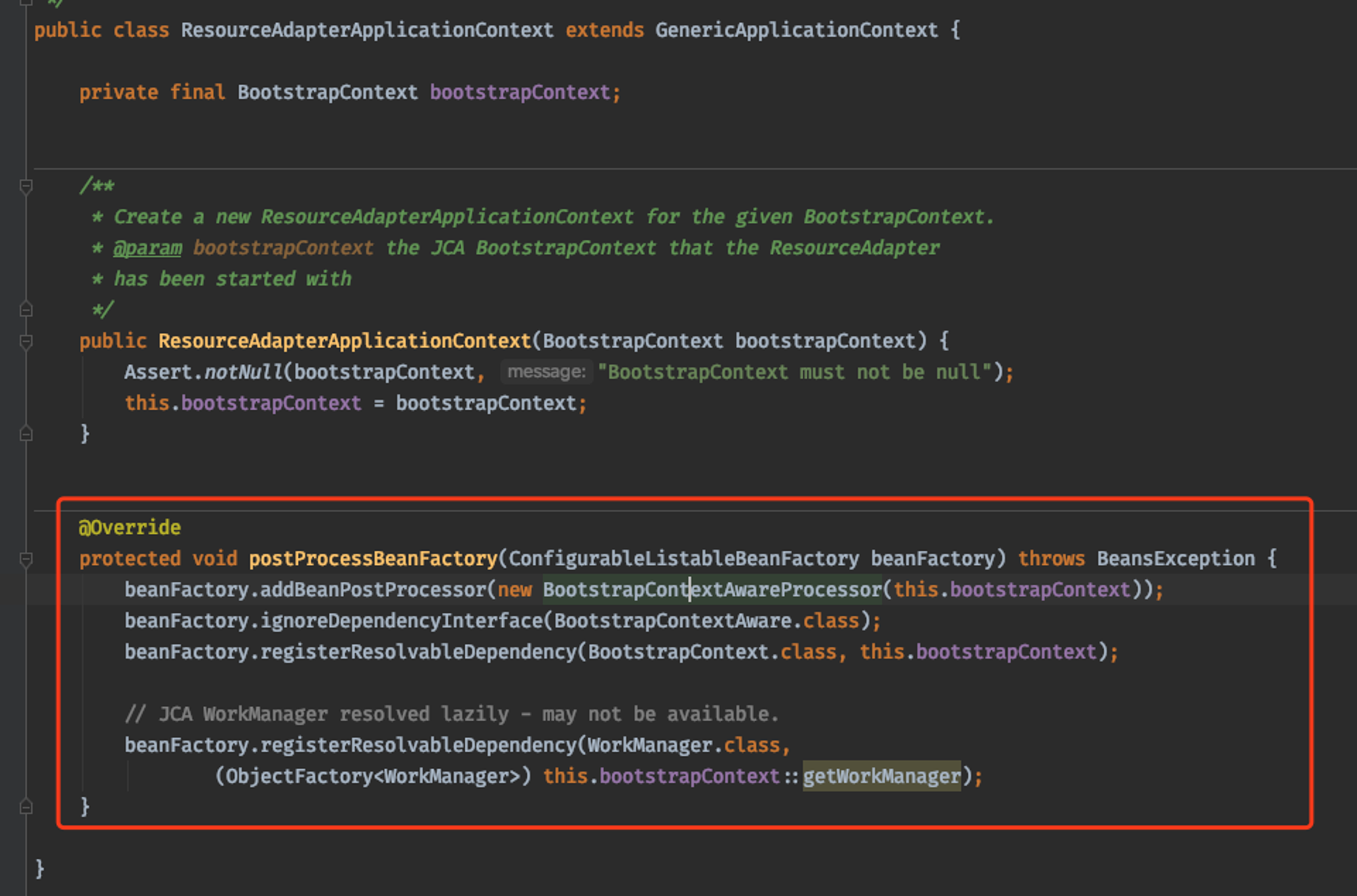Click the final keyword
Image resolution: width=1357 pixels, height=896 pixels.
[197, 92]
